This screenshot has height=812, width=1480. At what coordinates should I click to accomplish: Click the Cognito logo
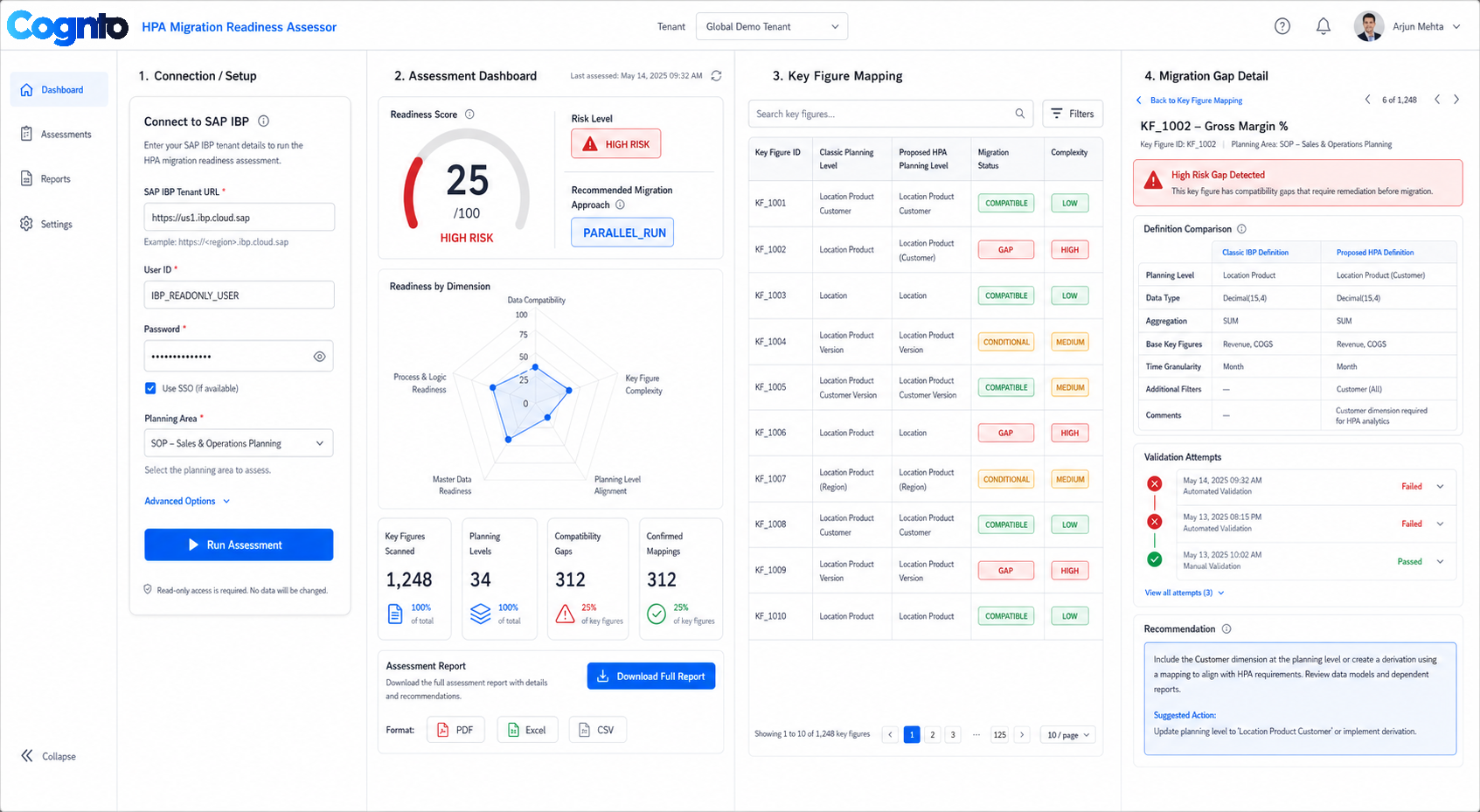(67, 26)
